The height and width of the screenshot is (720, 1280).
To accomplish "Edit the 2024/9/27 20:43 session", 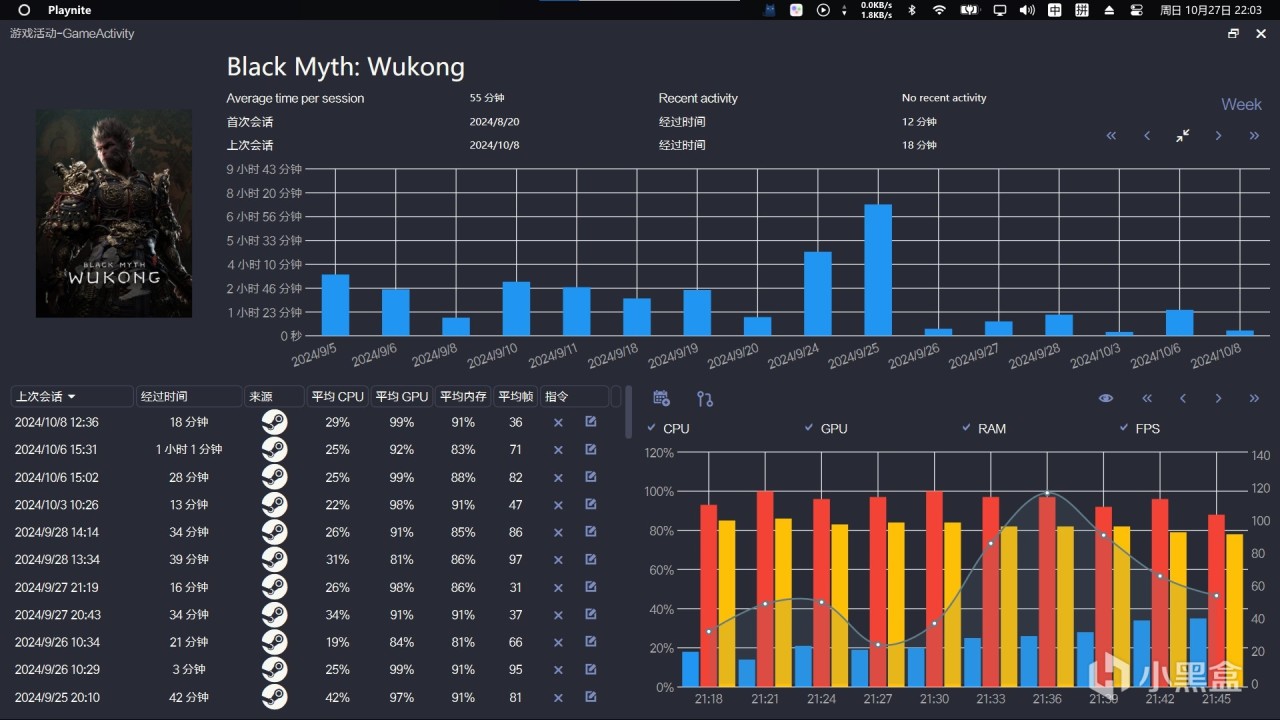I will (x=591, y=615).
